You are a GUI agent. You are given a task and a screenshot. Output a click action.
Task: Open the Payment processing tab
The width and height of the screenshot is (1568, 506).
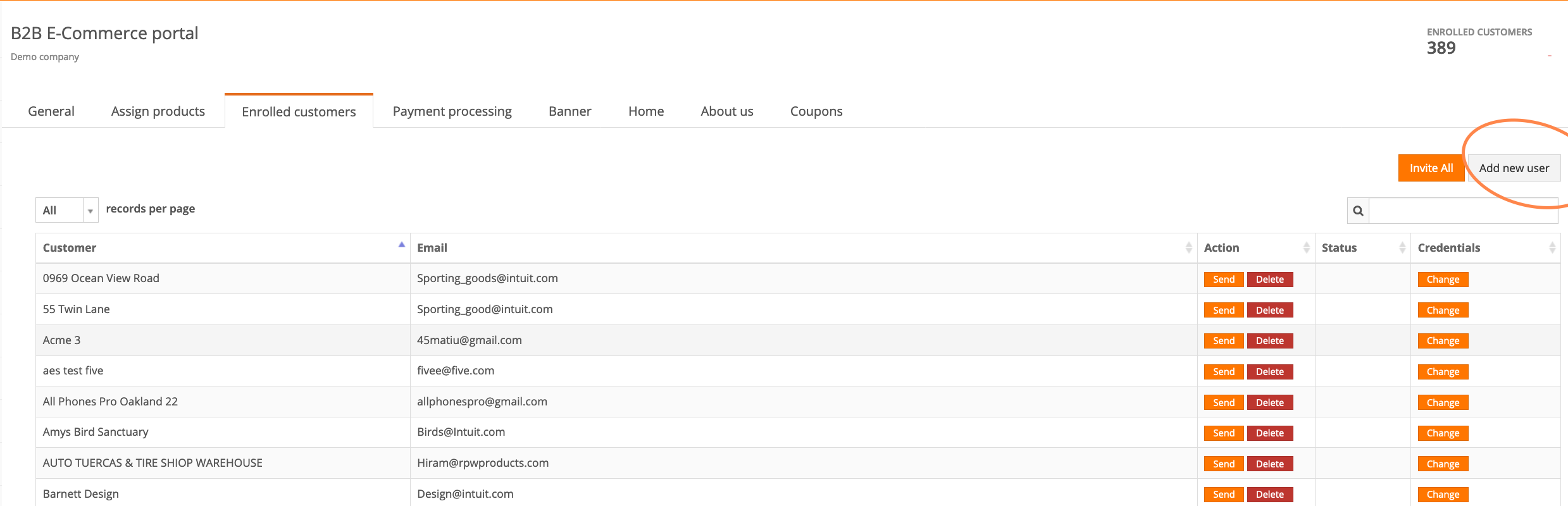tap(452, 111)
